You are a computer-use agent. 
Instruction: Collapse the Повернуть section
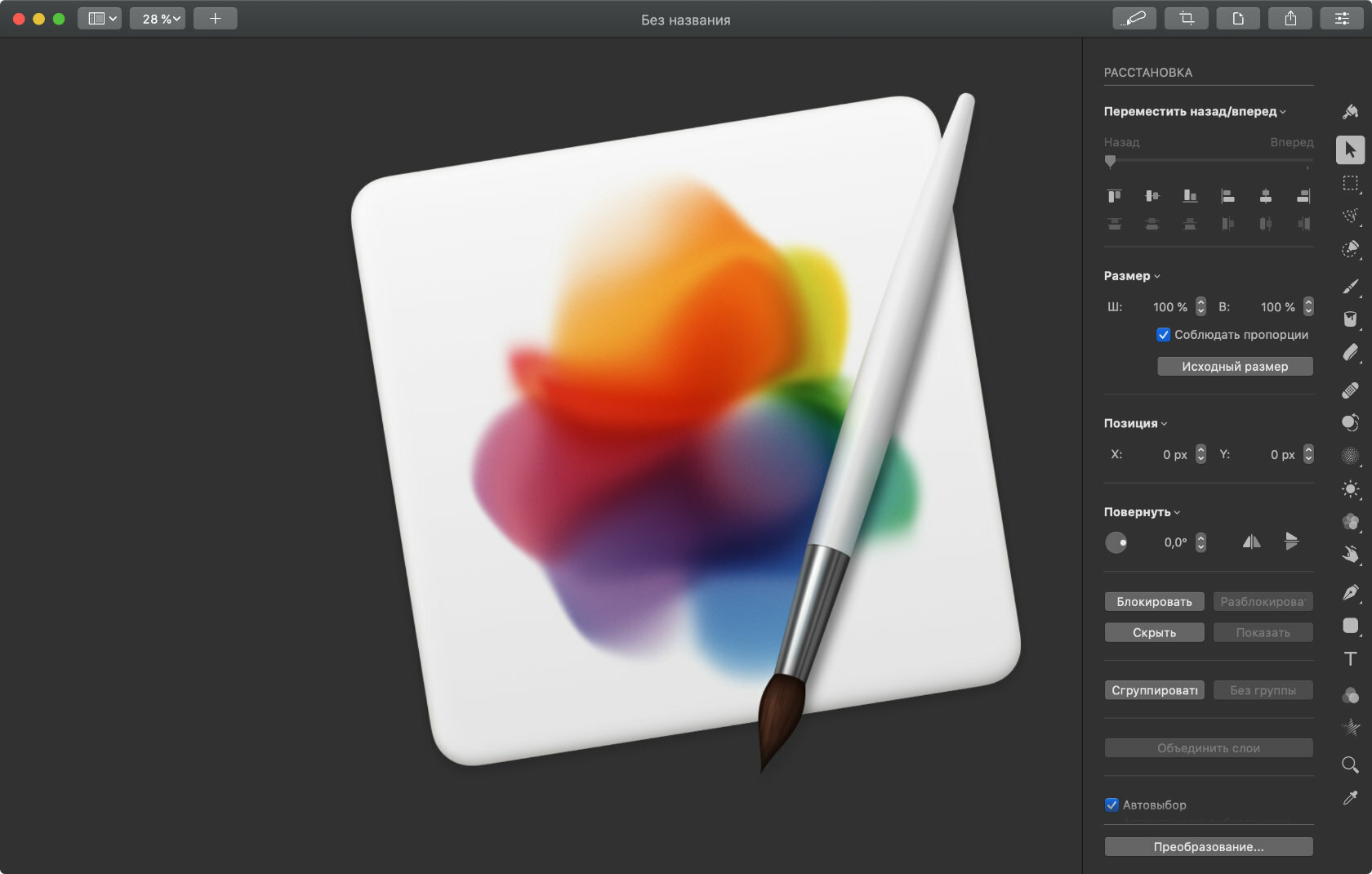coord(1178,512)
